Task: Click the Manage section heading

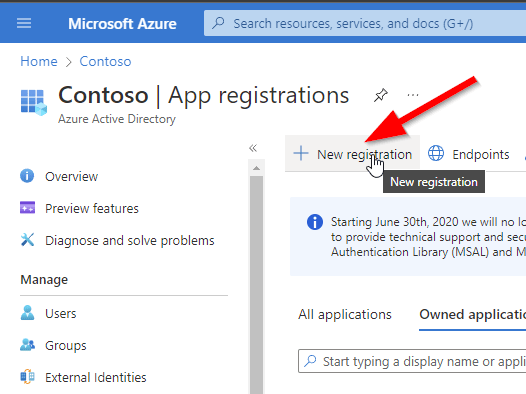Action: 44,280
